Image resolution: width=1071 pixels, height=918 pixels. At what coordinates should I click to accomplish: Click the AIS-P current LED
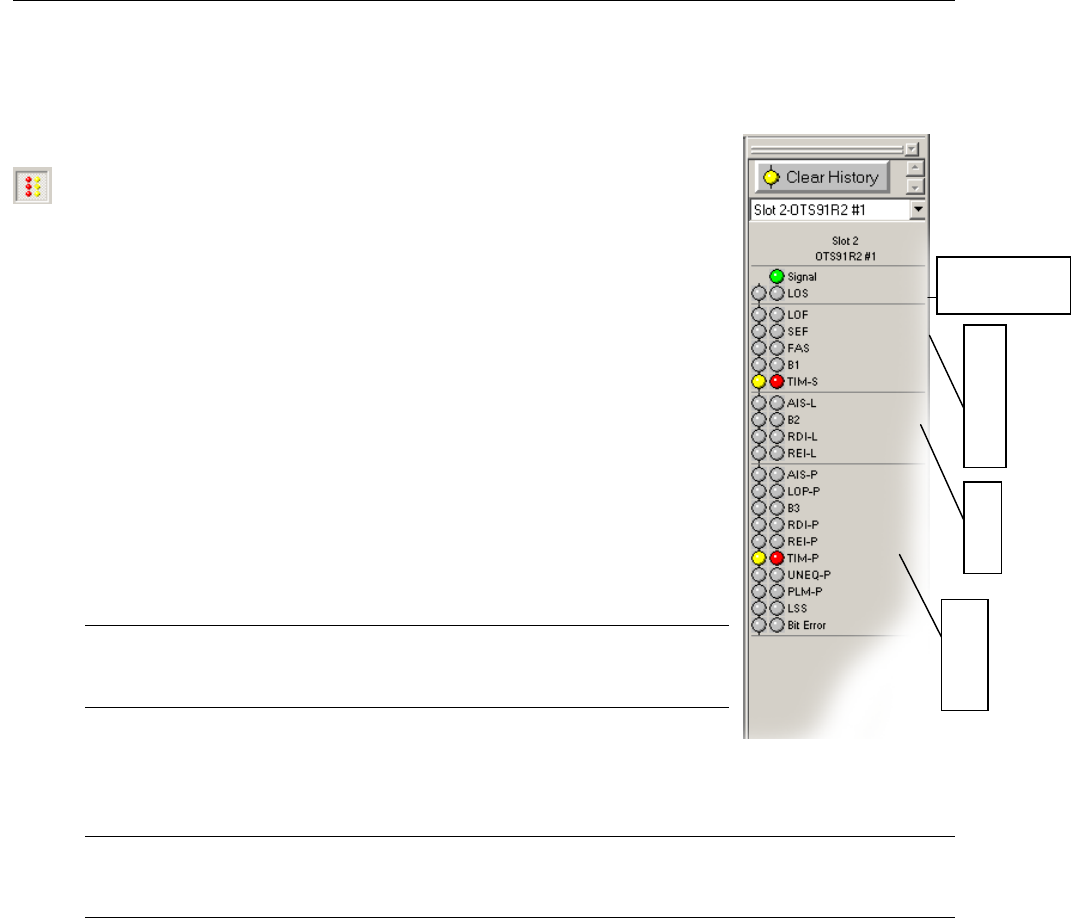pyautogui.click(x=777, y=475)
